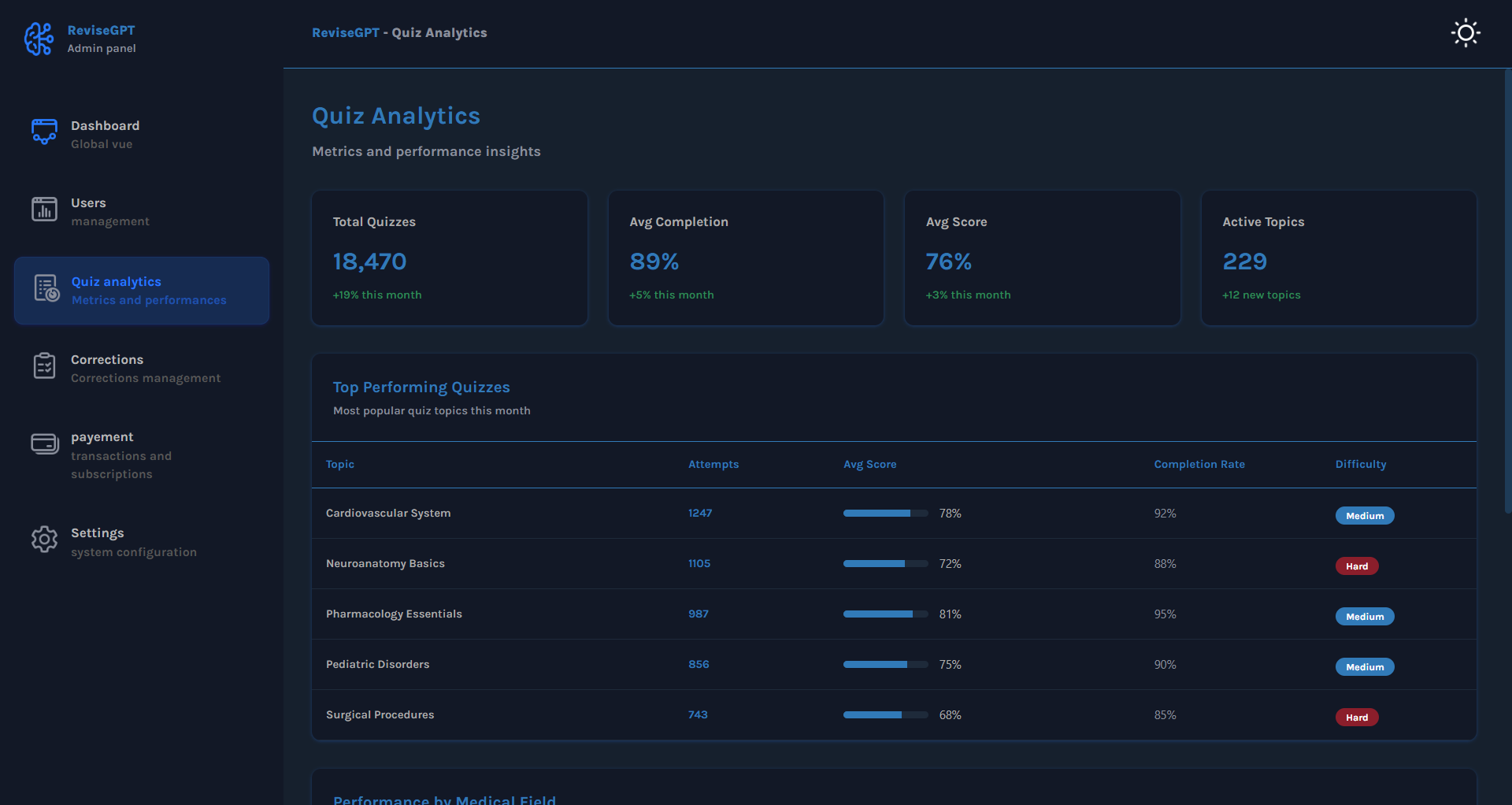The width and height of the screenshot is (1512, 805).
Task: Click the 1105 attempts value
Action: click(699, 564)
